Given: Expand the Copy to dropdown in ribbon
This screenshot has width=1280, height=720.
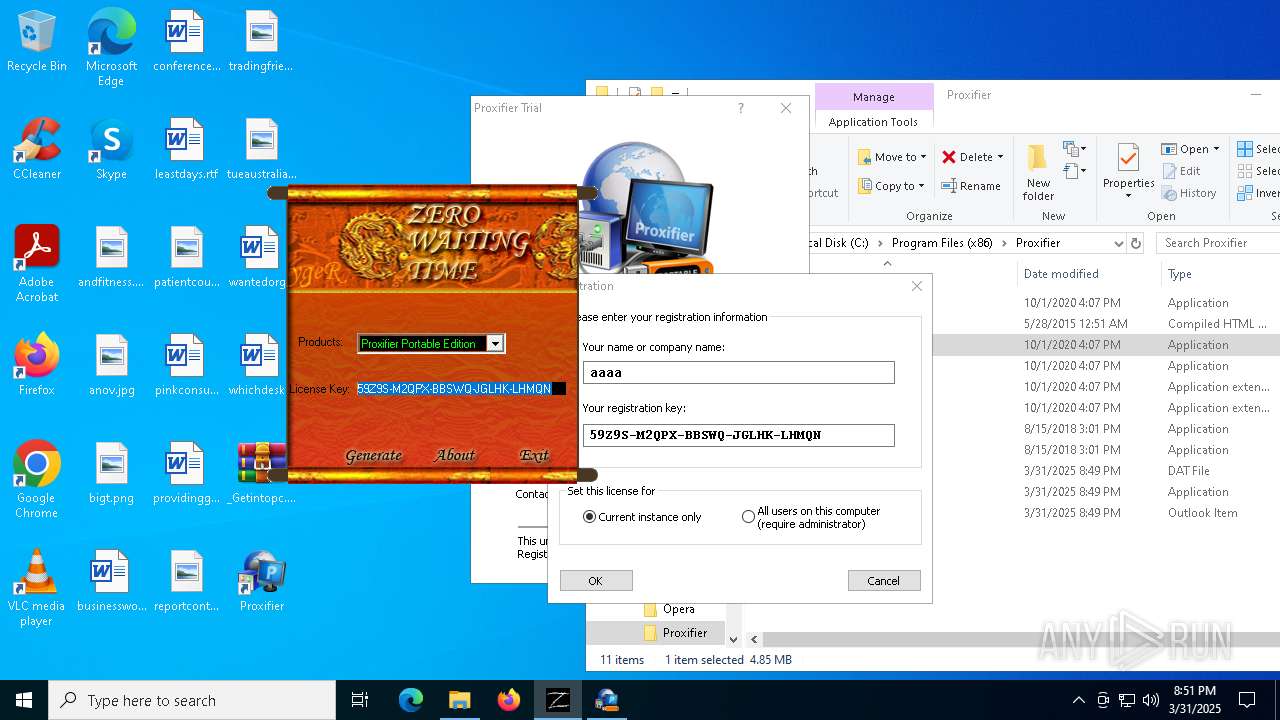Looking at the screenshot, I should tap(921, 186).
